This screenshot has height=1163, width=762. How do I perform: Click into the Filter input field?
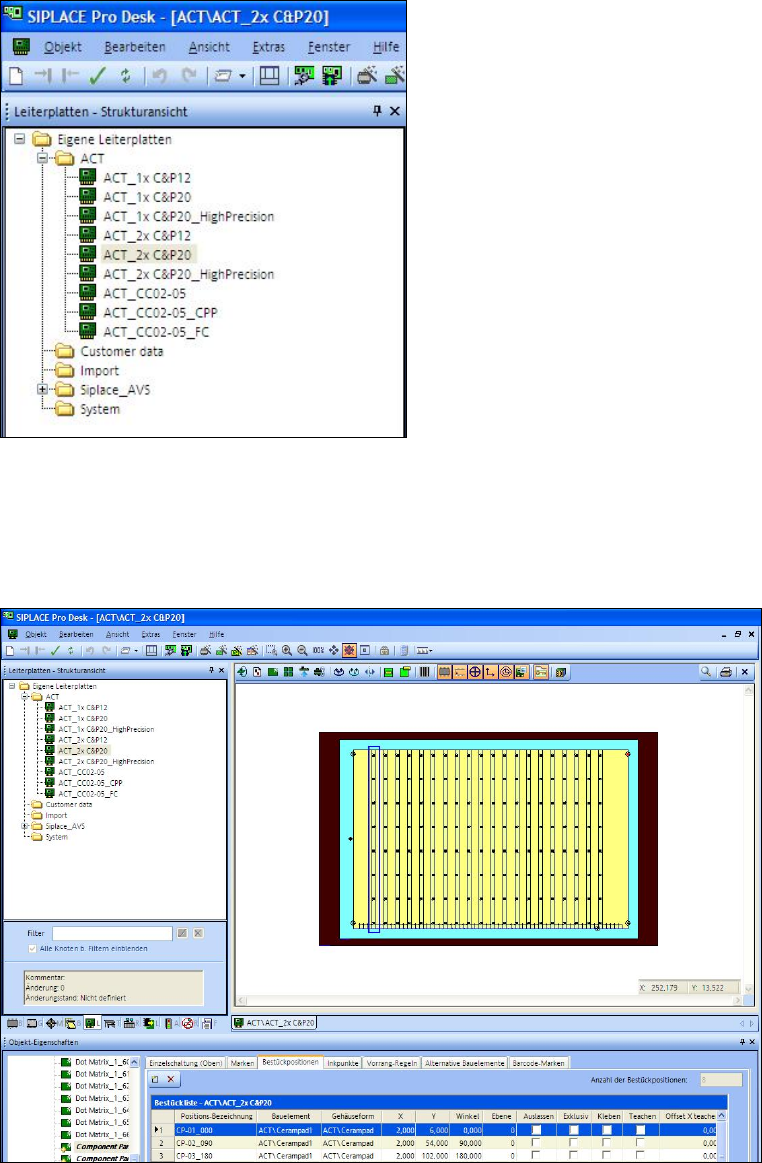tap(112, 933)
